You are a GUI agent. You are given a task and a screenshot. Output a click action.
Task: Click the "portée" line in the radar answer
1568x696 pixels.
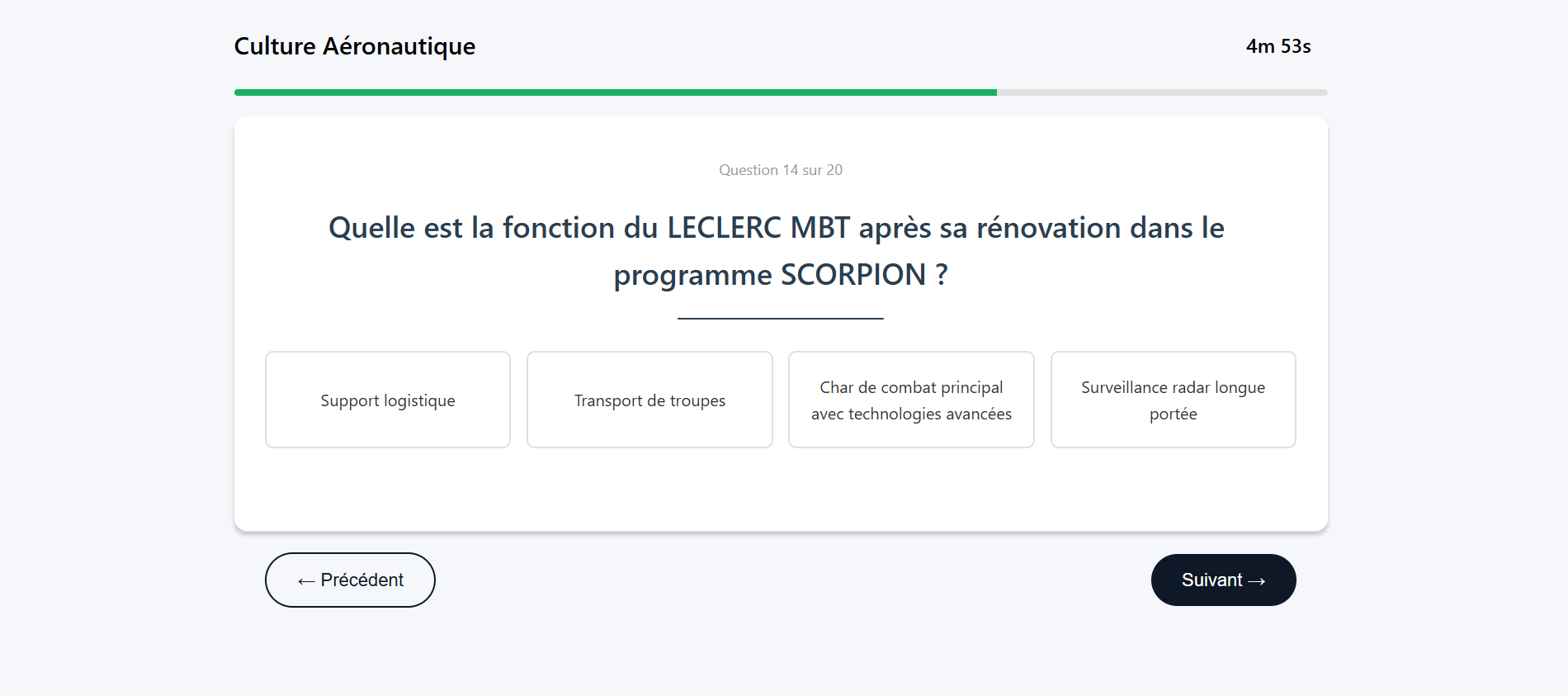click(1173, 414)
